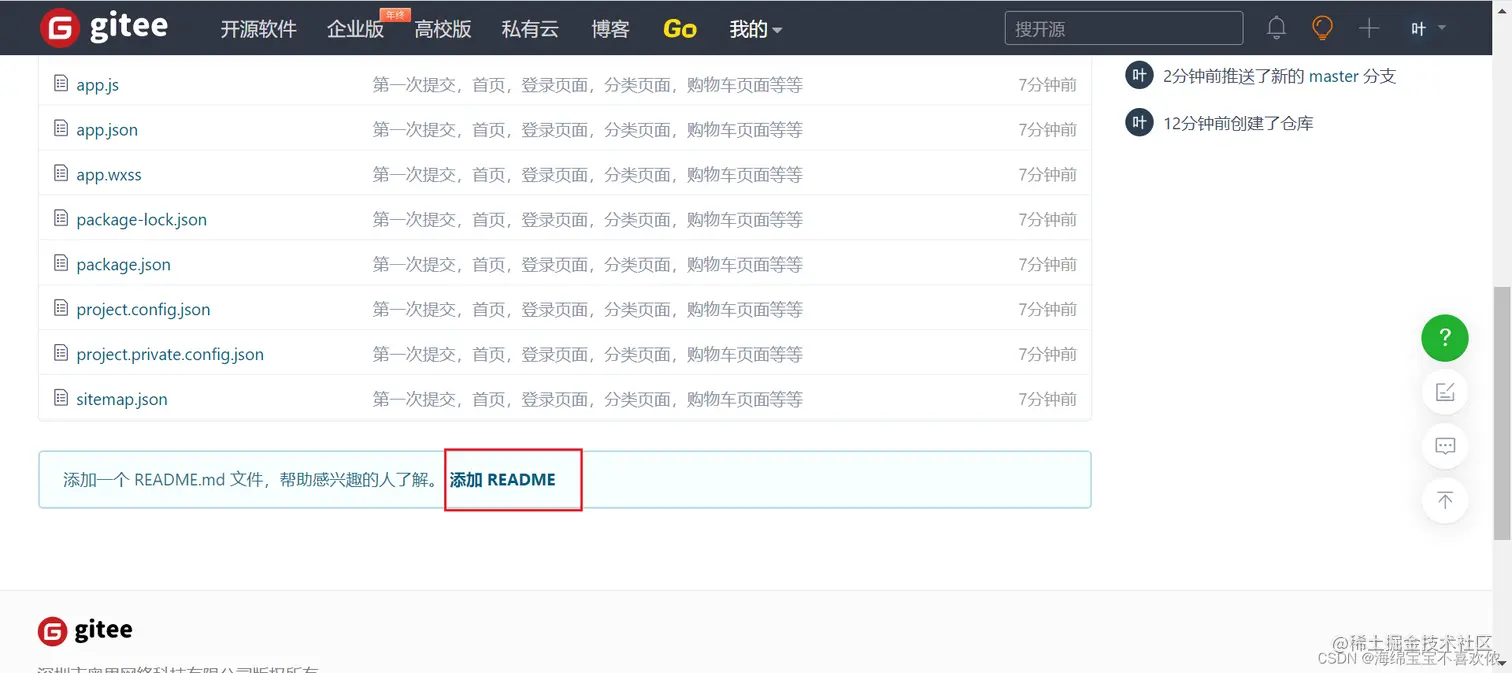Click the plus create icon
1512x673 pixels.
coord(1369,28)
